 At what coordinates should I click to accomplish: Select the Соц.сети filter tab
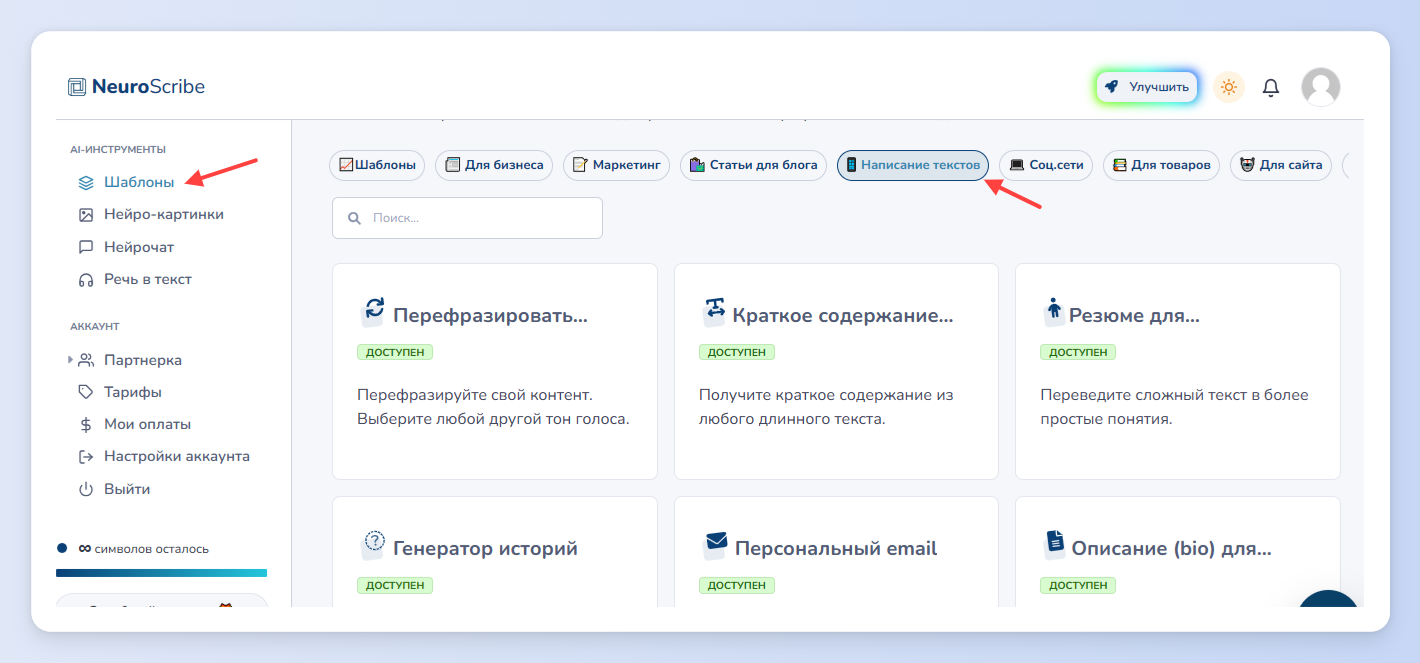click(x=1046, y=165)
